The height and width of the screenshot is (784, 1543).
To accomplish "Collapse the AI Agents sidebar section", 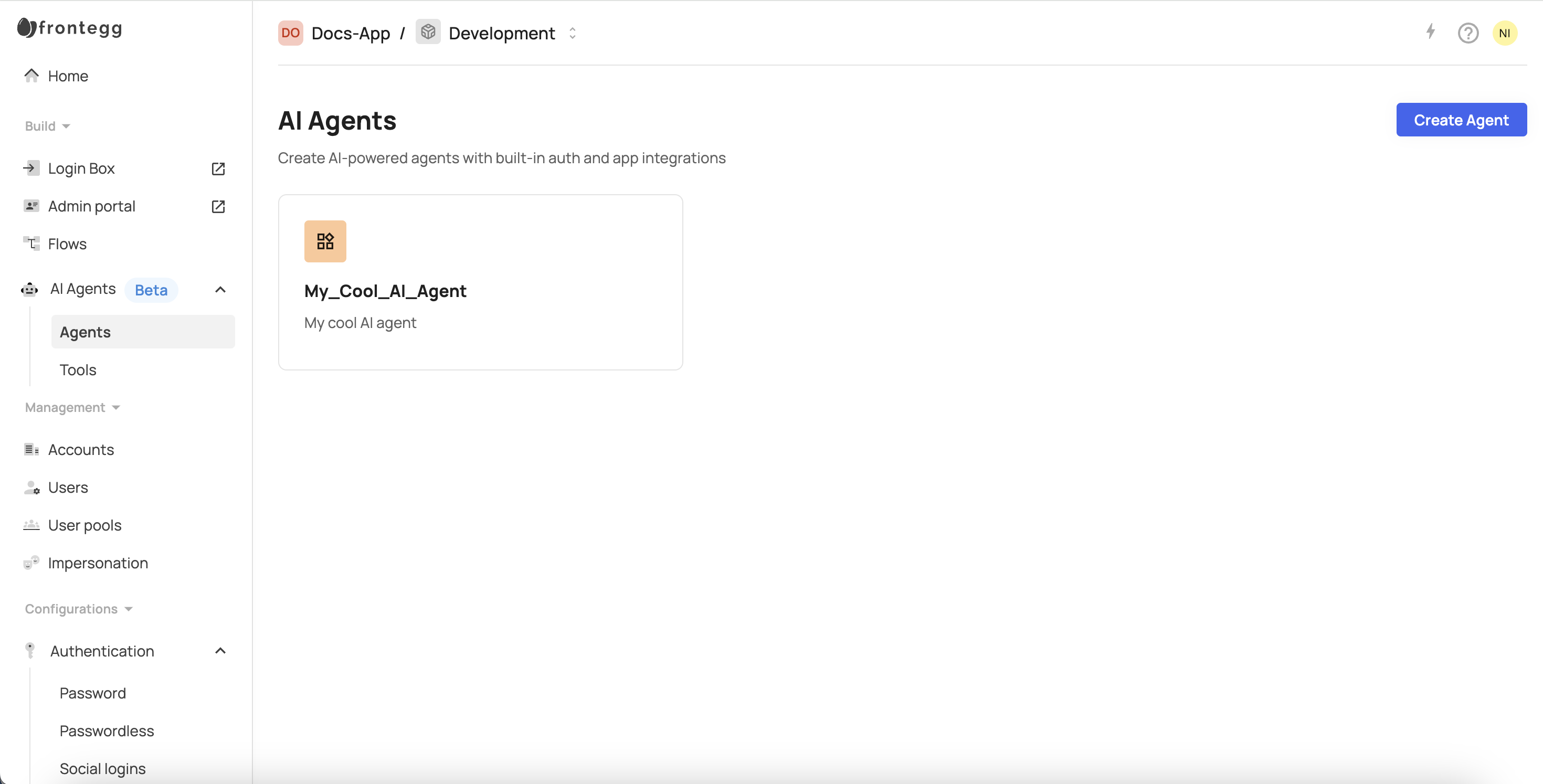I will tap(220, 290).
